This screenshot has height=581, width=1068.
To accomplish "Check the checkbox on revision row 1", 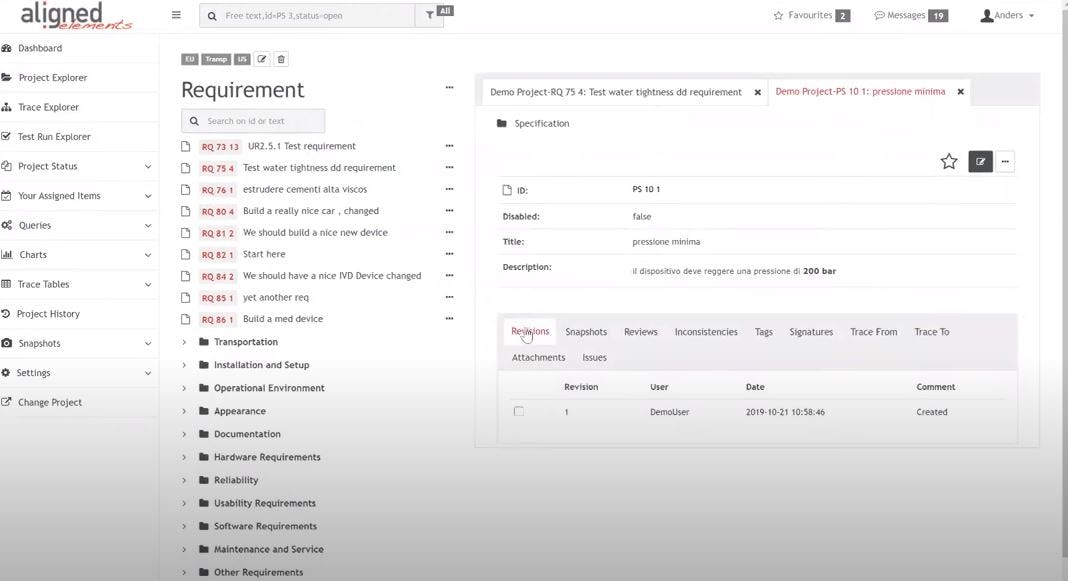I will [x=517, y=411].
